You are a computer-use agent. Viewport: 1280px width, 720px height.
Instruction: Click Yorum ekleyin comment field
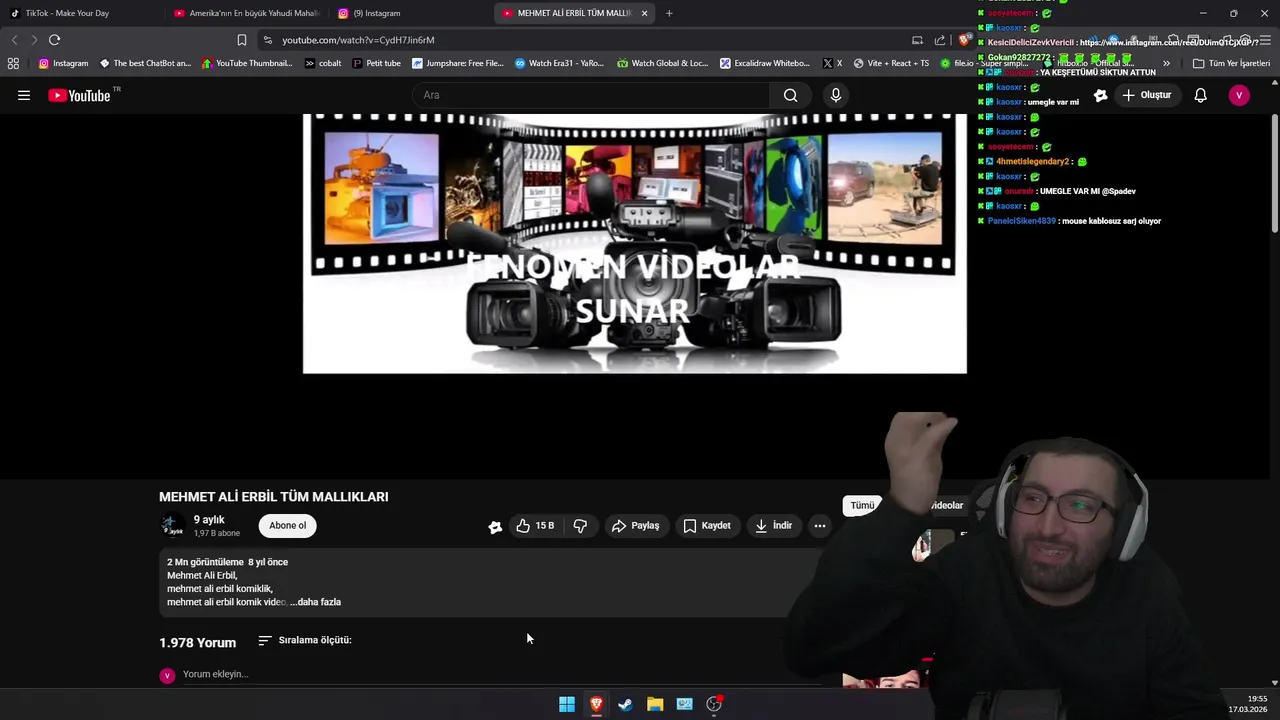coord(500,674)
